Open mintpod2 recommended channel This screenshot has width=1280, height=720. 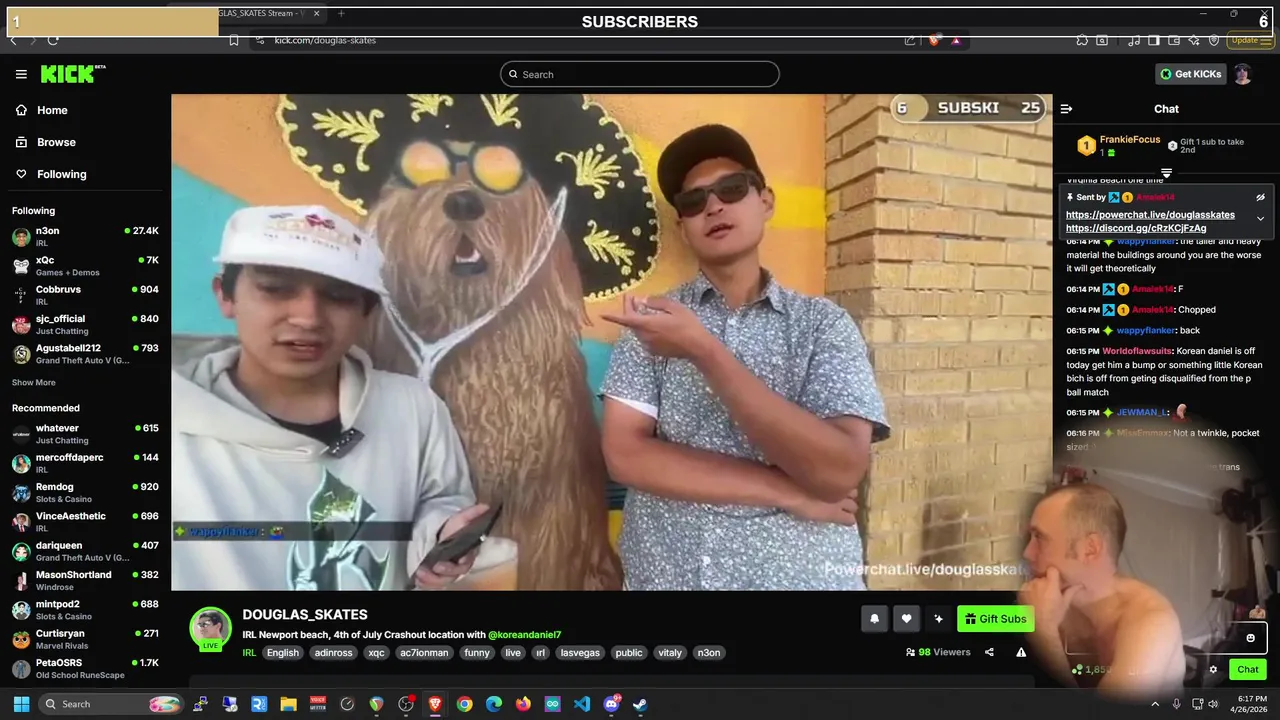(x=85, y=610)
